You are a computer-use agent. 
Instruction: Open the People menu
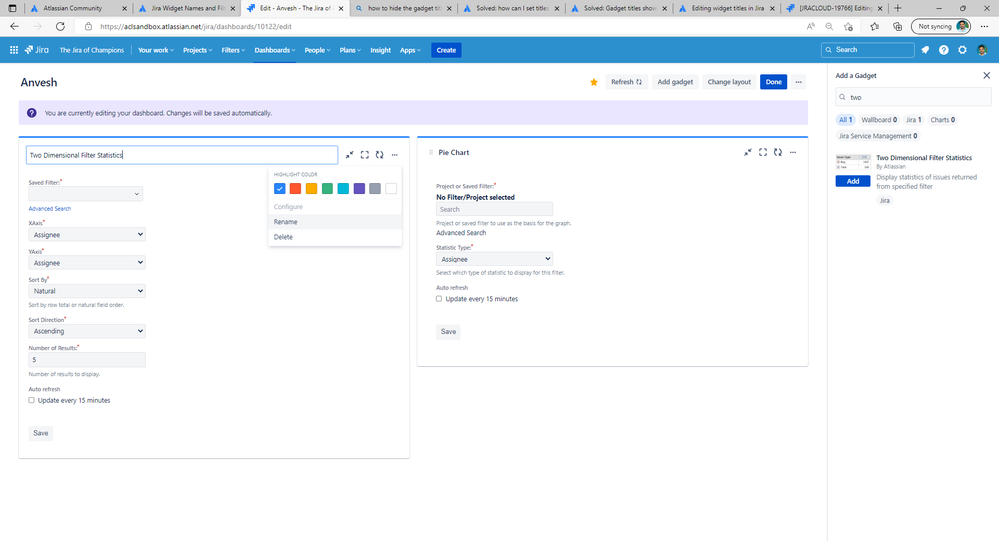point(317,50)
